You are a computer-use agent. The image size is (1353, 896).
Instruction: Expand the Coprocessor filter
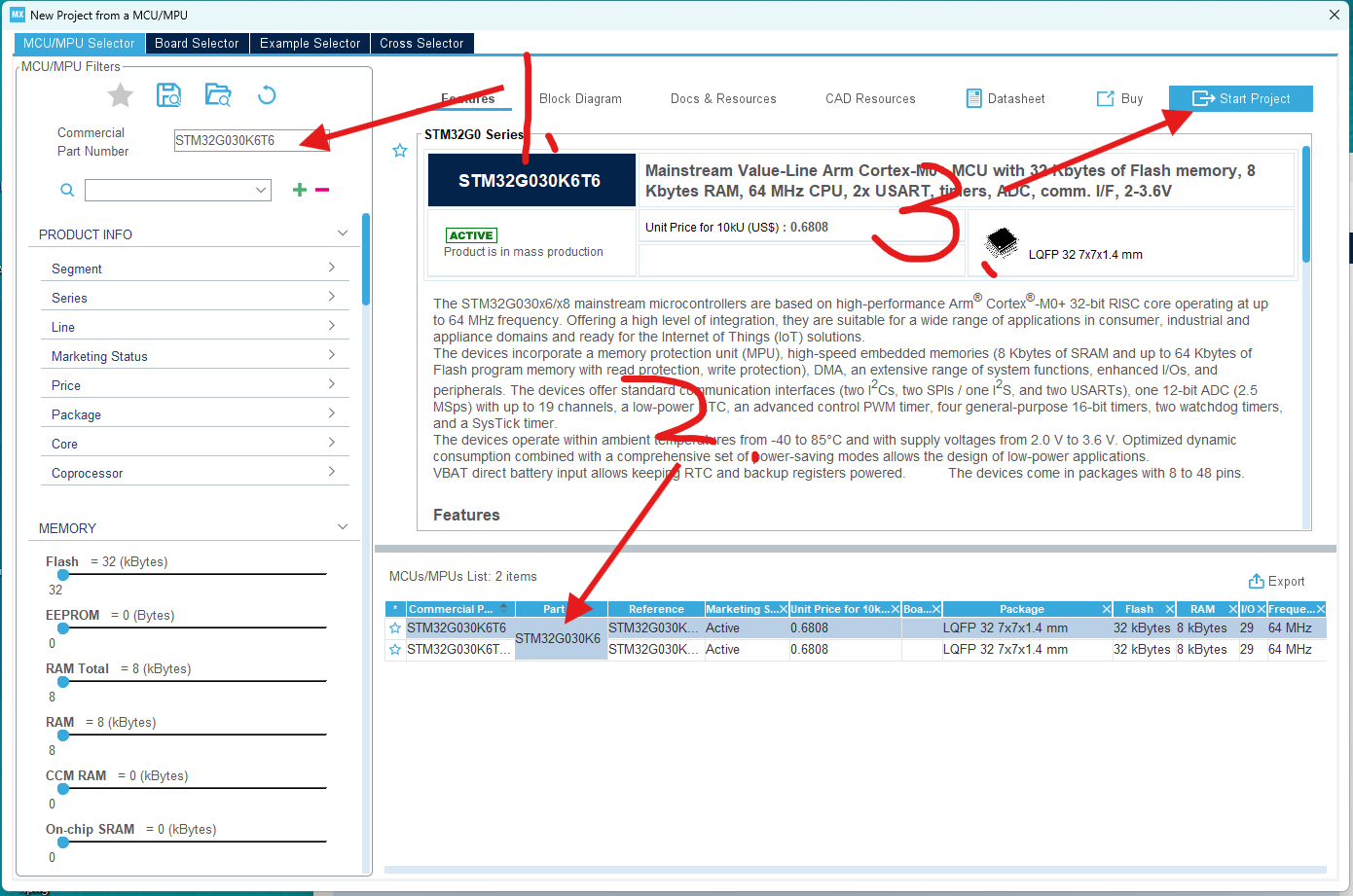click(332, 472)
